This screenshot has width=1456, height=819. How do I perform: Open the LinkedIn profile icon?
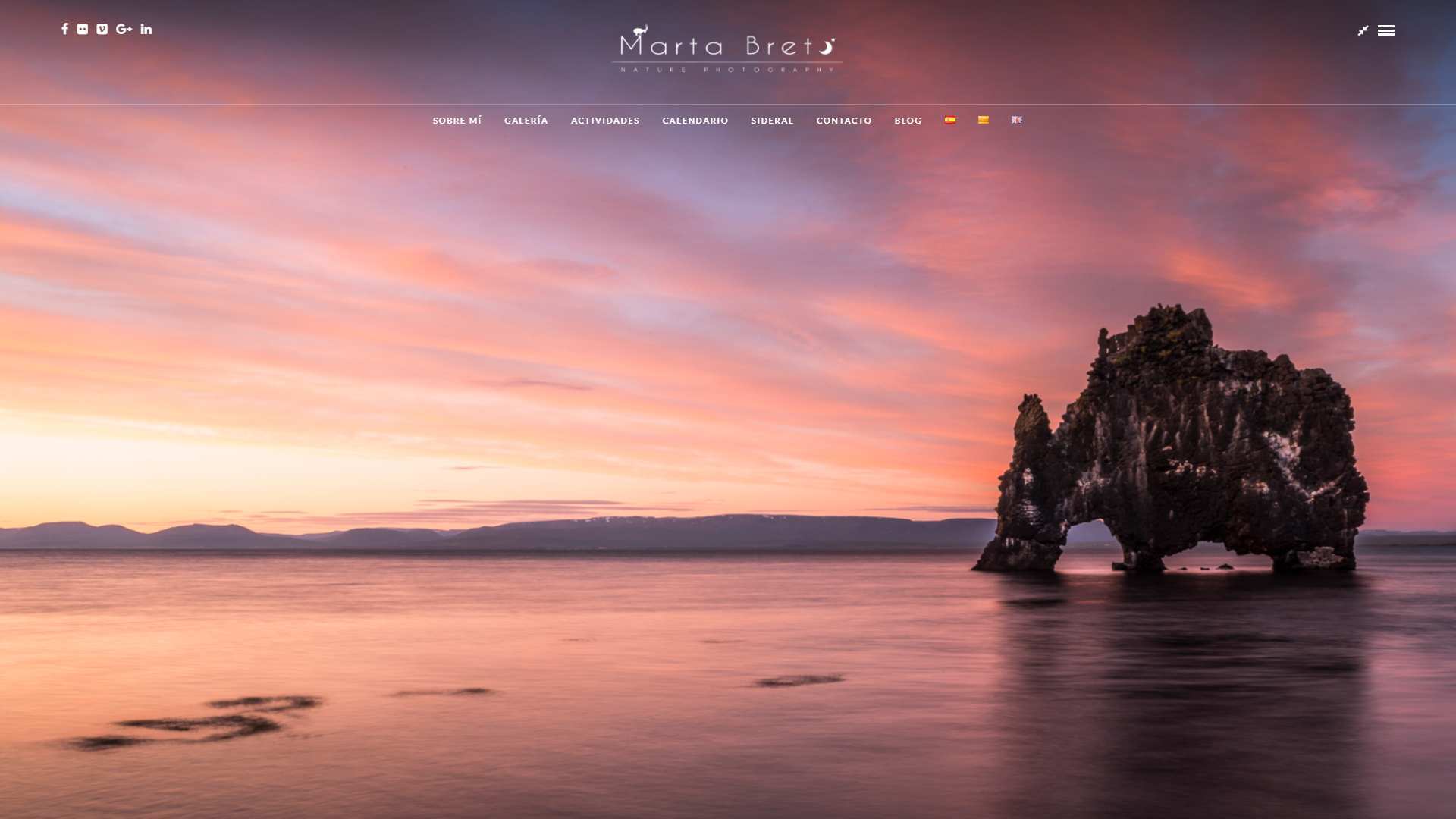pos(146,29)
